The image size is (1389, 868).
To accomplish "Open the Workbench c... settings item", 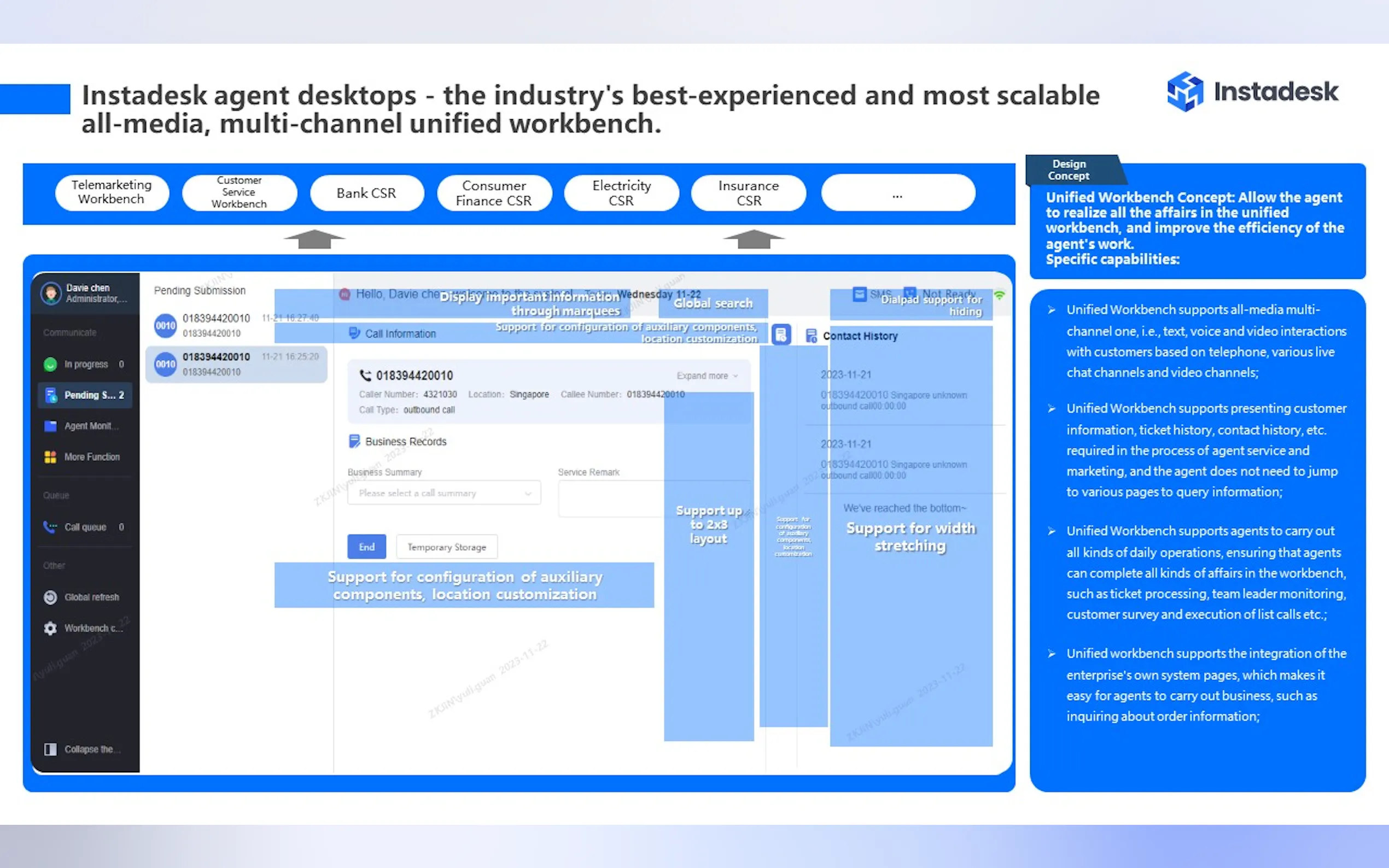I will pos(85,628).
